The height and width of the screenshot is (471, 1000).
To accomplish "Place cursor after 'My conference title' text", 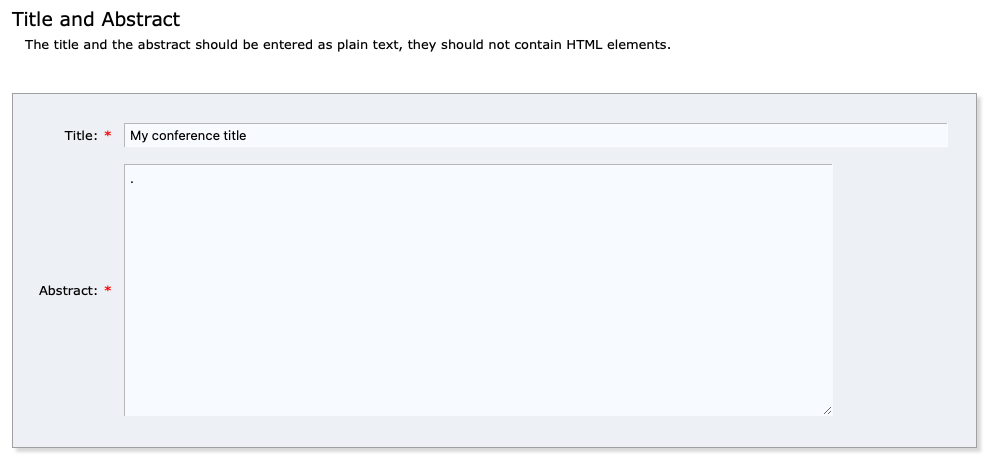I will click(247, 135).
